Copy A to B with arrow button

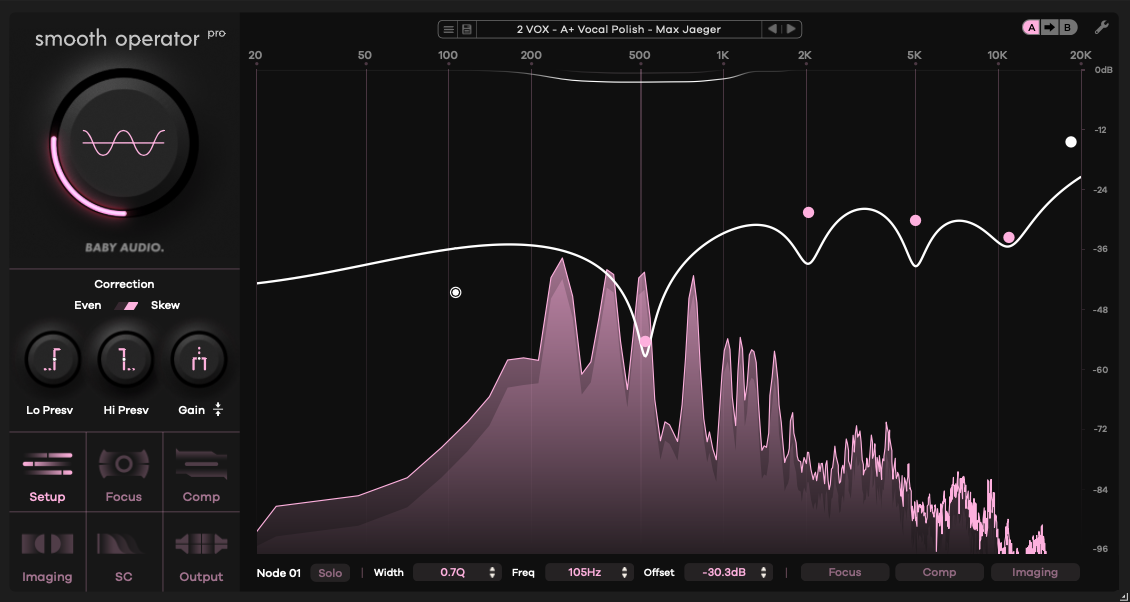coord(1049,27)
